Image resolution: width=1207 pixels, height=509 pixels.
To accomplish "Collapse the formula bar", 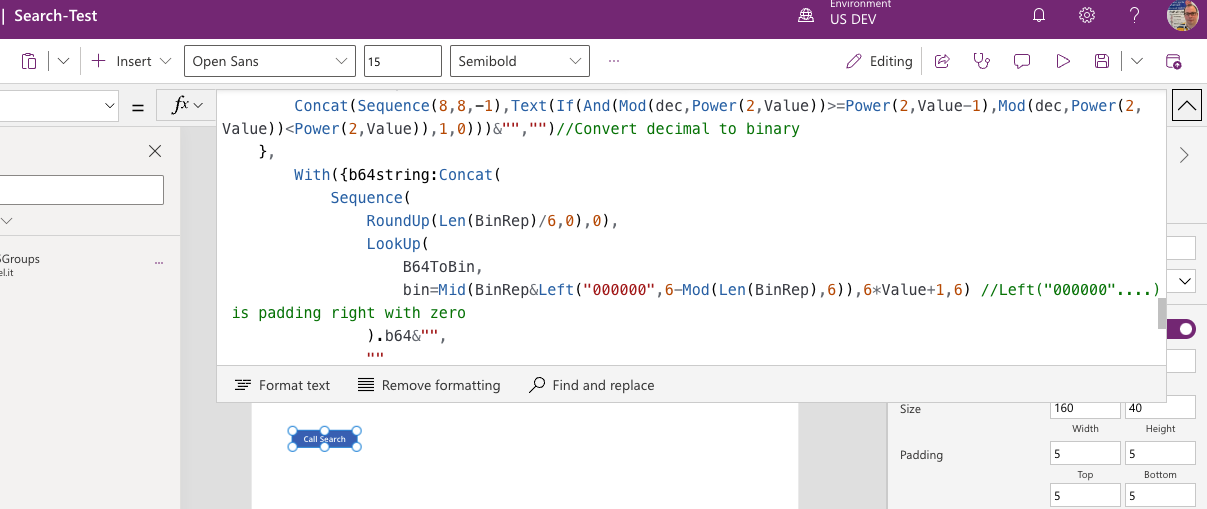I will point(1186,105).
